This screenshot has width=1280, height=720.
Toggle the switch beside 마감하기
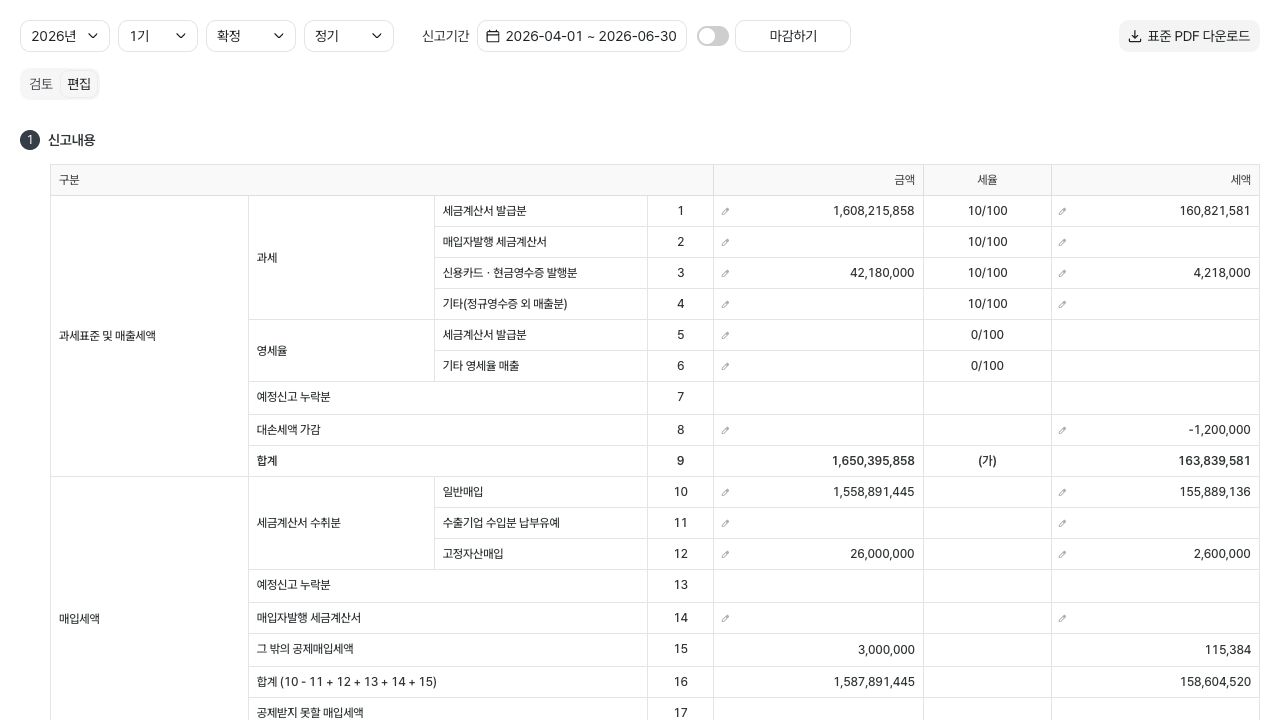tap(713, 36)
